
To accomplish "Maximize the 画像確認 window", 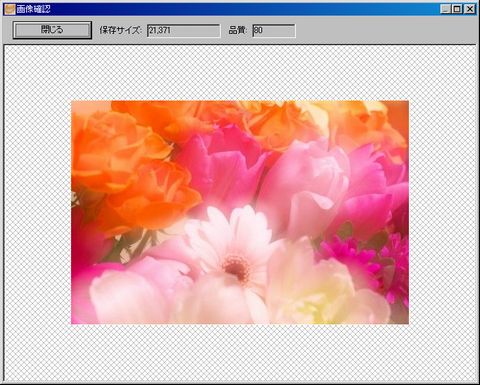I will (457, 9).
